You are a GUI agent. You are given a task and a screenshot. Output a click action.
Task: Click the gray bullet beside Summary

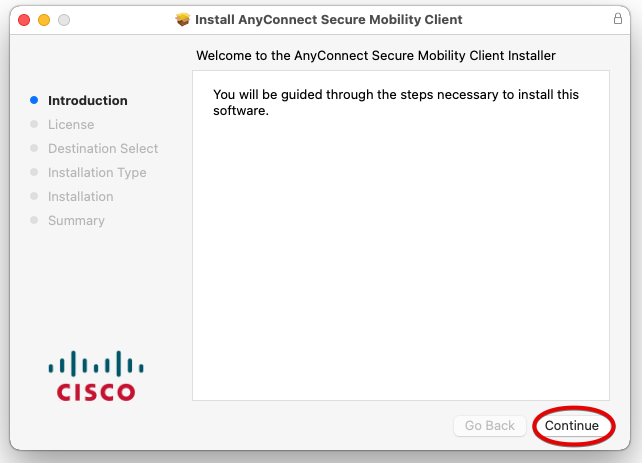point(34,221)
